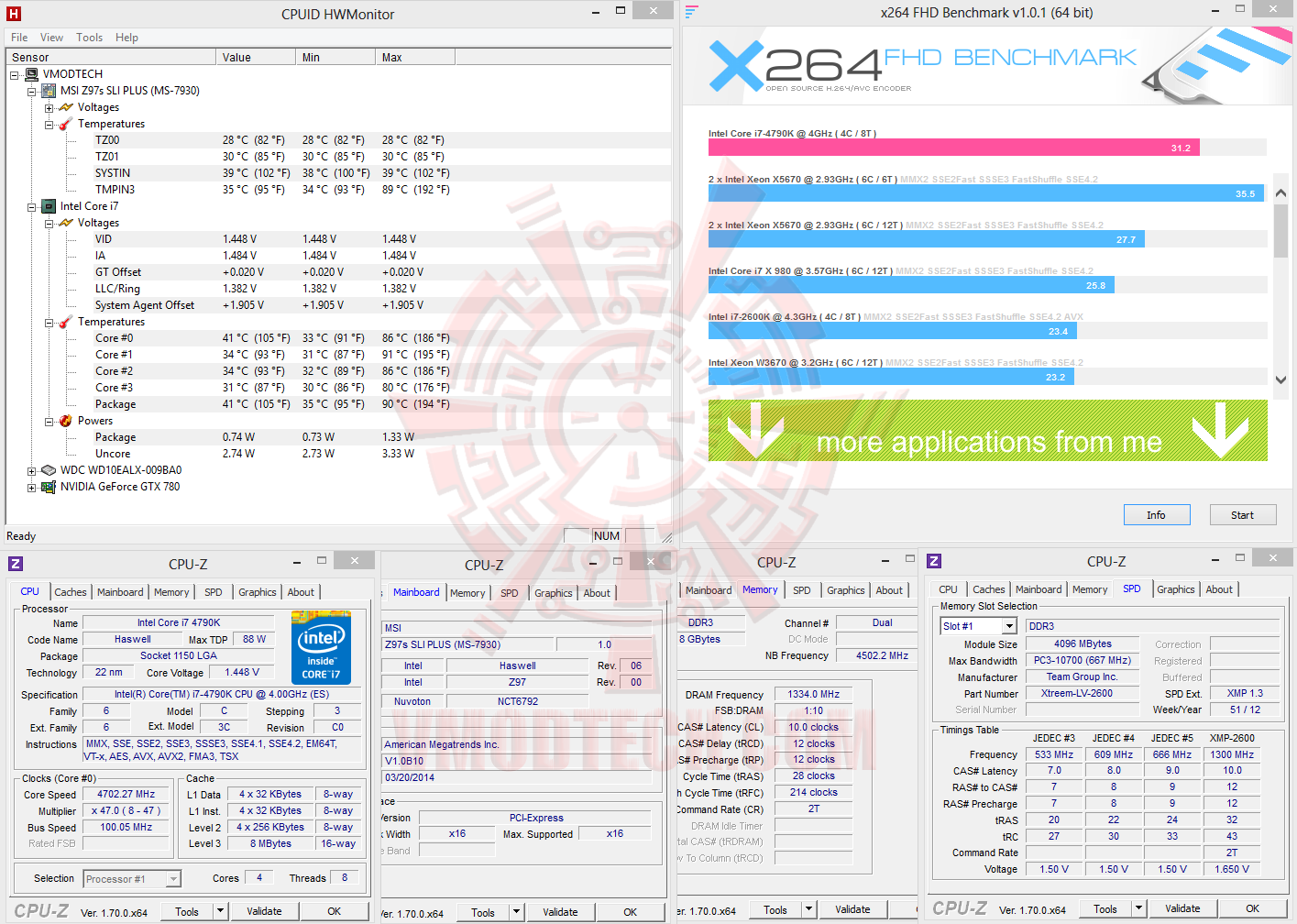Click the Value column header
This screenshot has height=924, width=1297.
pos(257,57)
